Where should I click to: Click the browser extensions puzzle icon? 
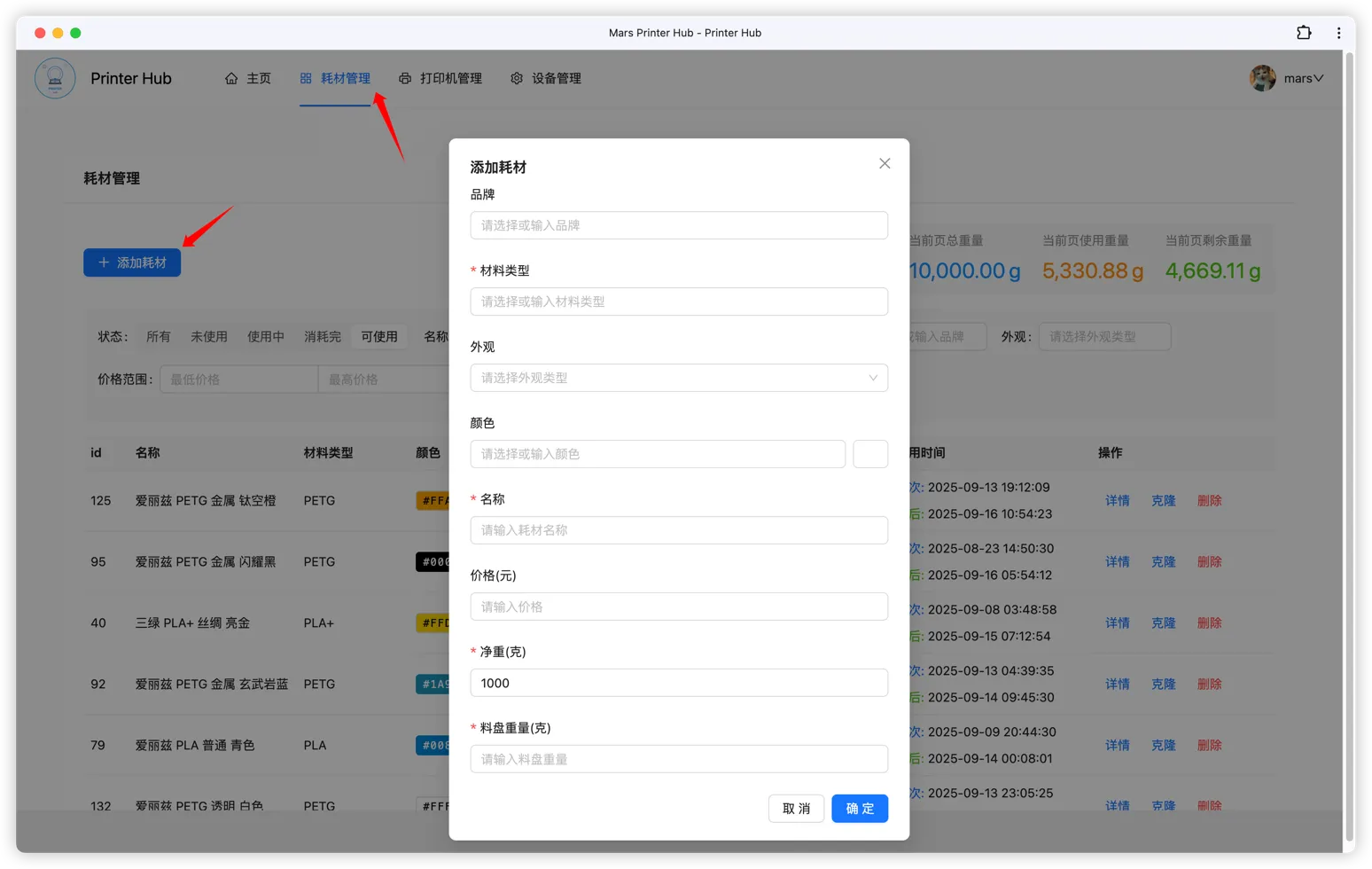1304,32
